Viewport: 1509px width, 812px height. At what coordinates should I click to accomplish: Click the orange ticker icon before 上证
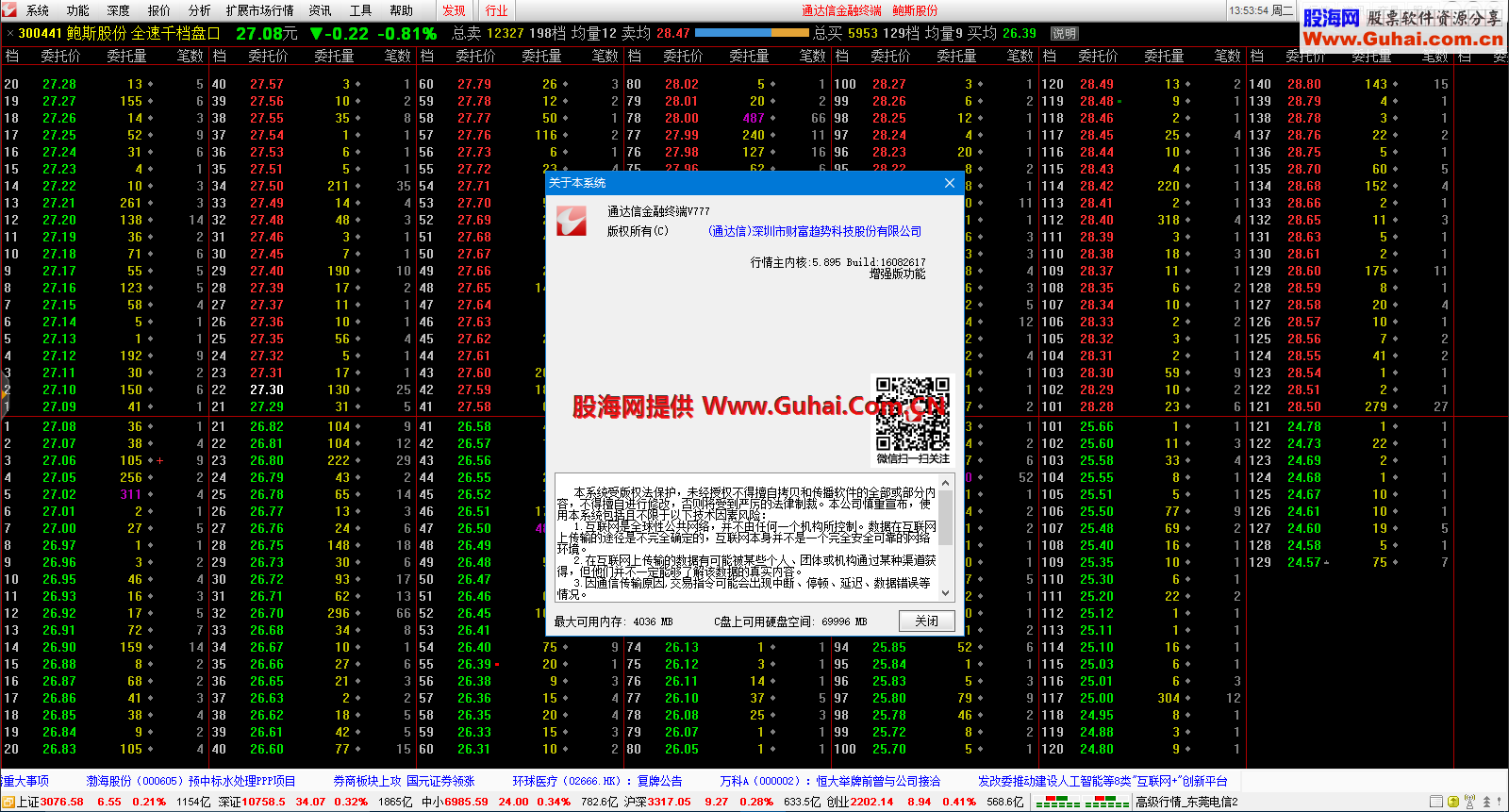point(8,803)
